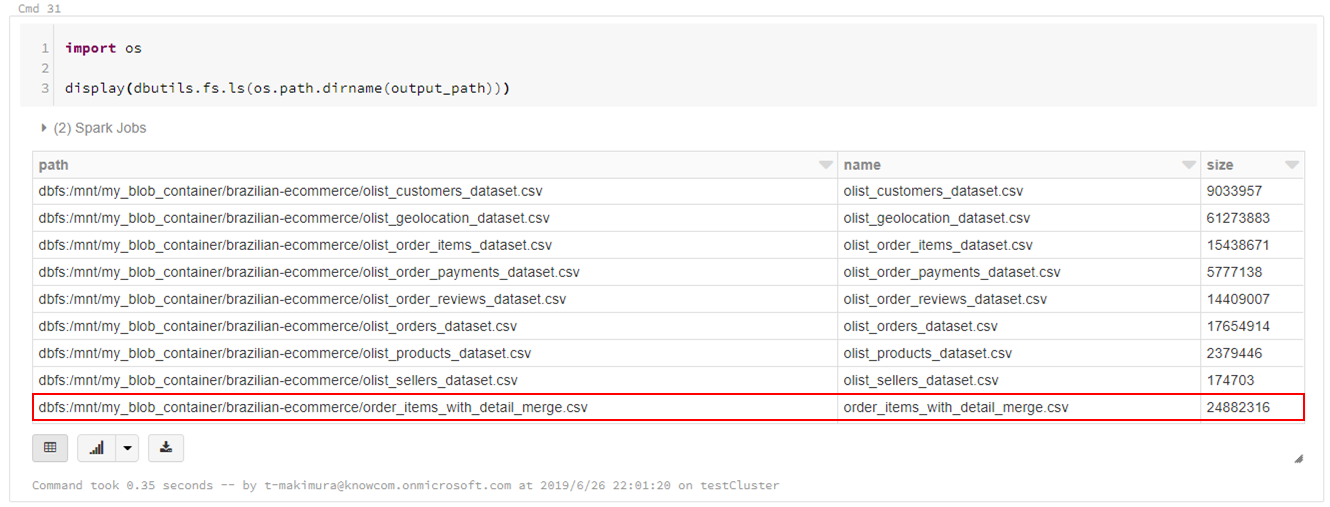The height and width of the screenshot is (507, 1330).
Task: Click the path column header
Action: pos(54,165)
